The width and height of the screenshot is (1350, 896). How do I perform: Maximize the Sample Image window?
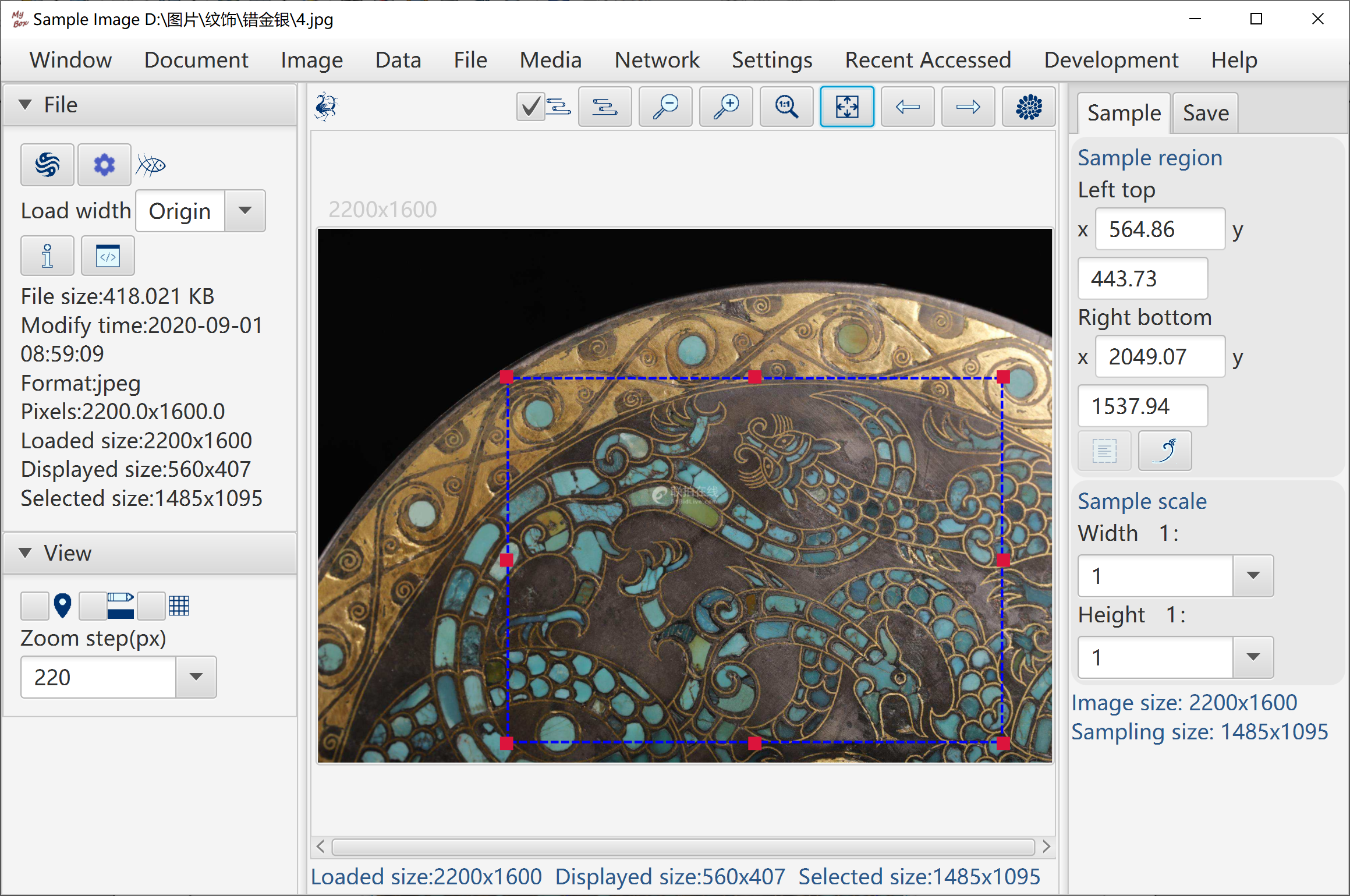point(1256,19)
